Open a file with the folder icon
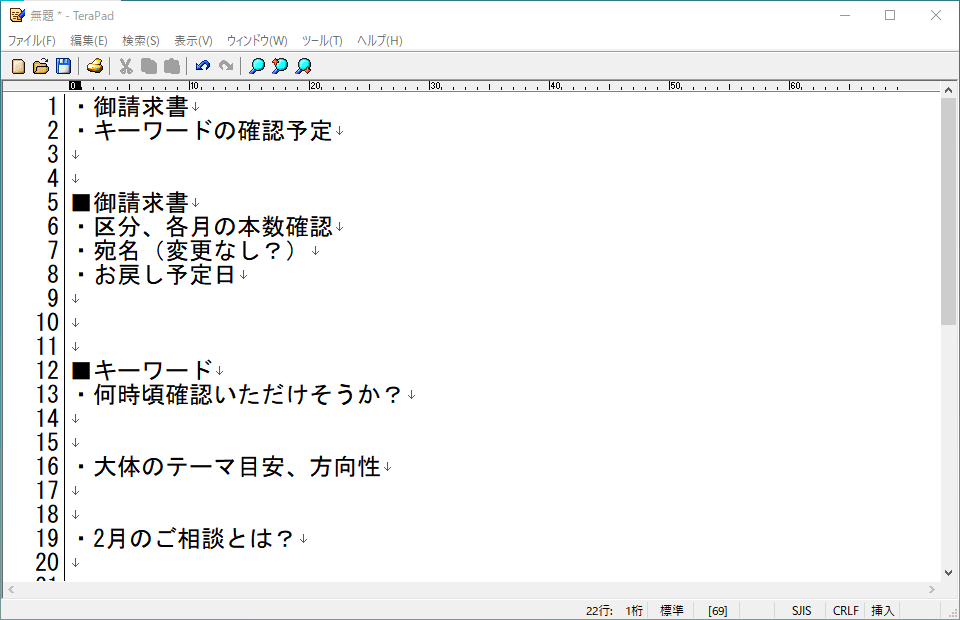 click(x=41, y=66)
